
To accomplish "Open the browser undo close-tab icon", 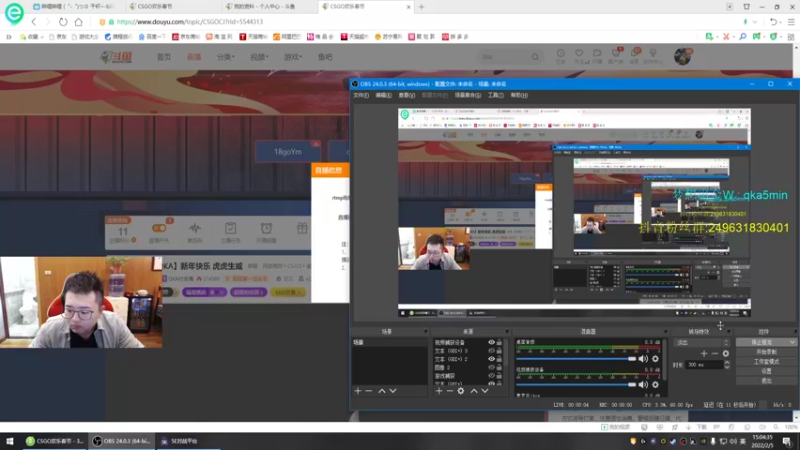I will [773, 22].
